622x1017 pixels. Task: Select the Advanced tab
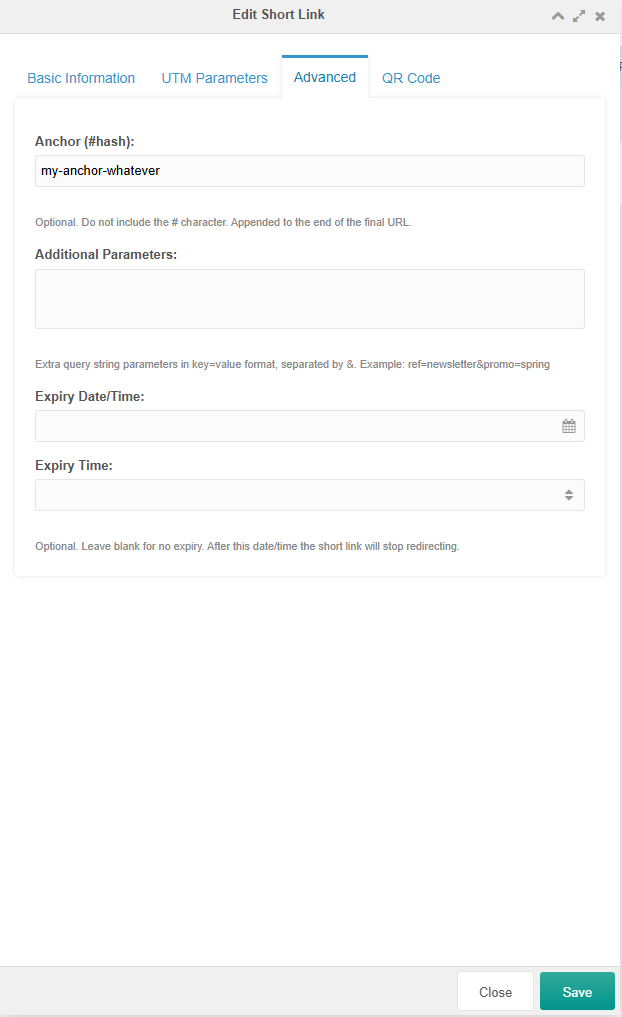point(324,76)
